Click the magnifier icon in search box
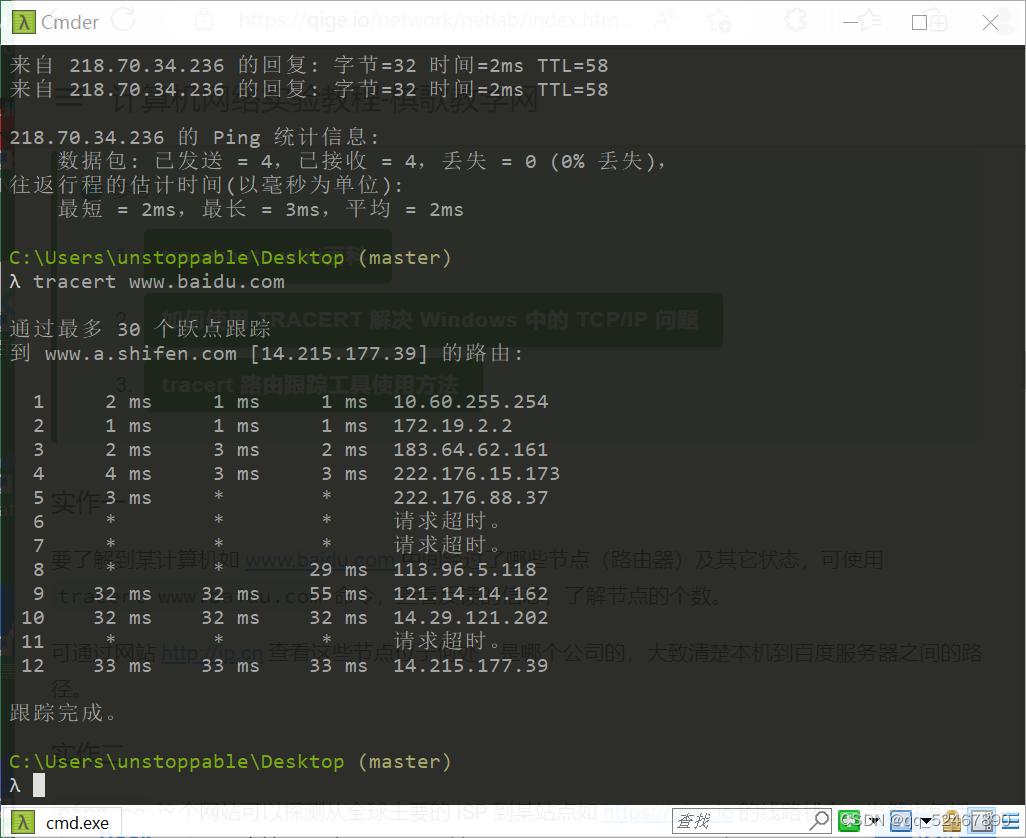Viewport: 1026px width, 838px height. (x=819, y=820)
